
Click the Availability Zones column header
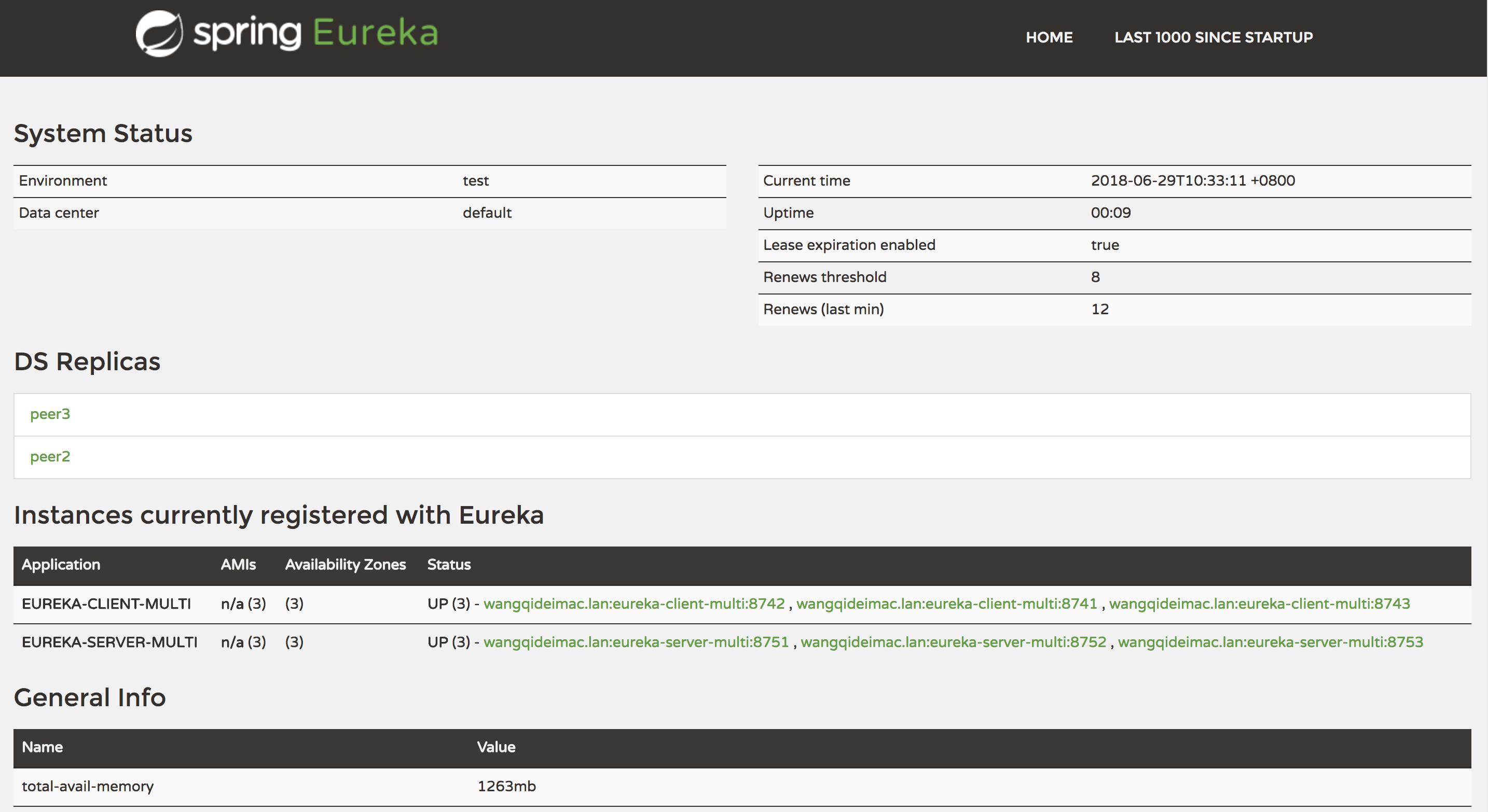tap(346, 565)
